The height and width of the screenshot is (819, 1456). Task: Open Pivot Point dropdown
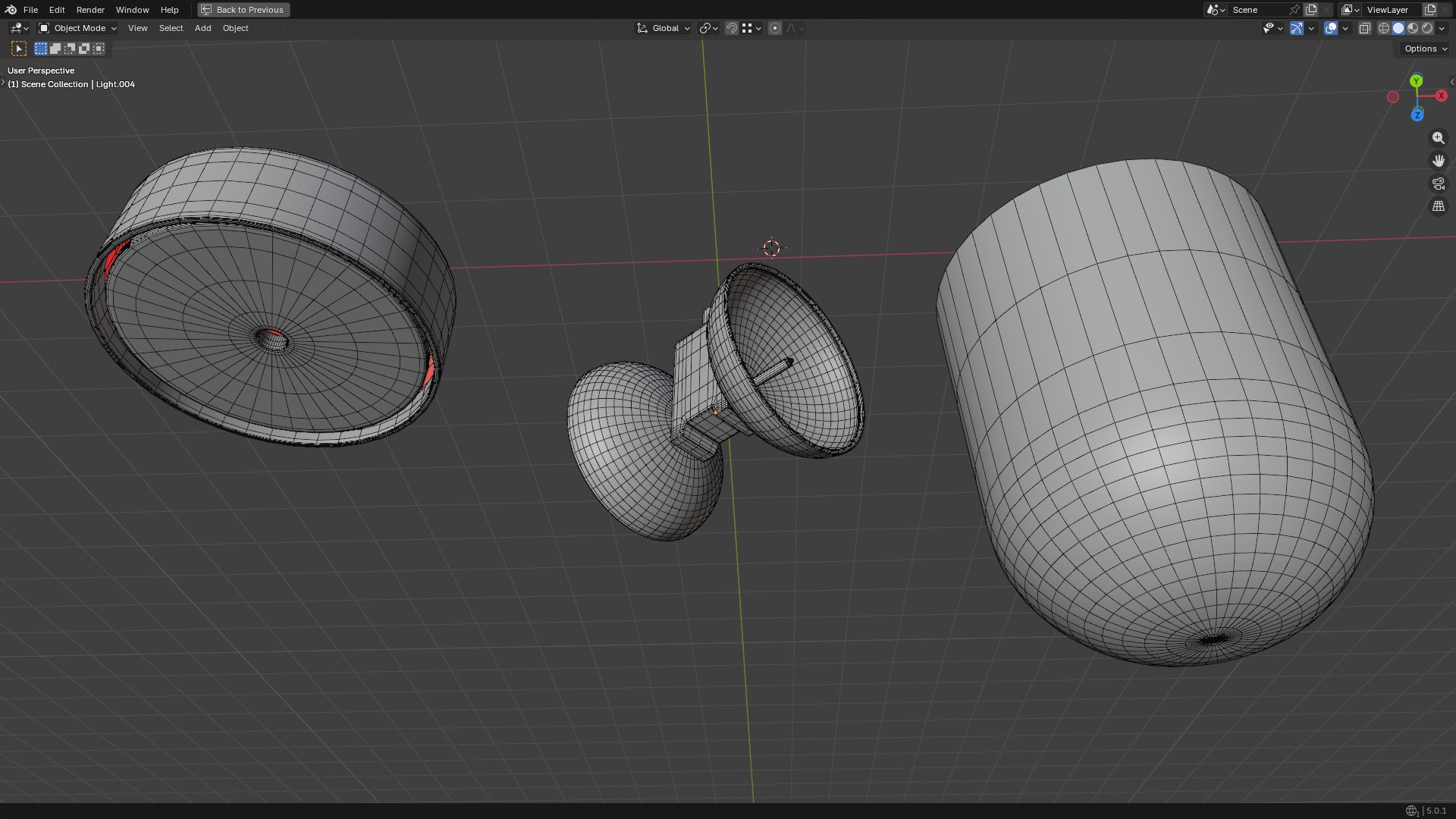pyautogui.click(x=708, y=28)
